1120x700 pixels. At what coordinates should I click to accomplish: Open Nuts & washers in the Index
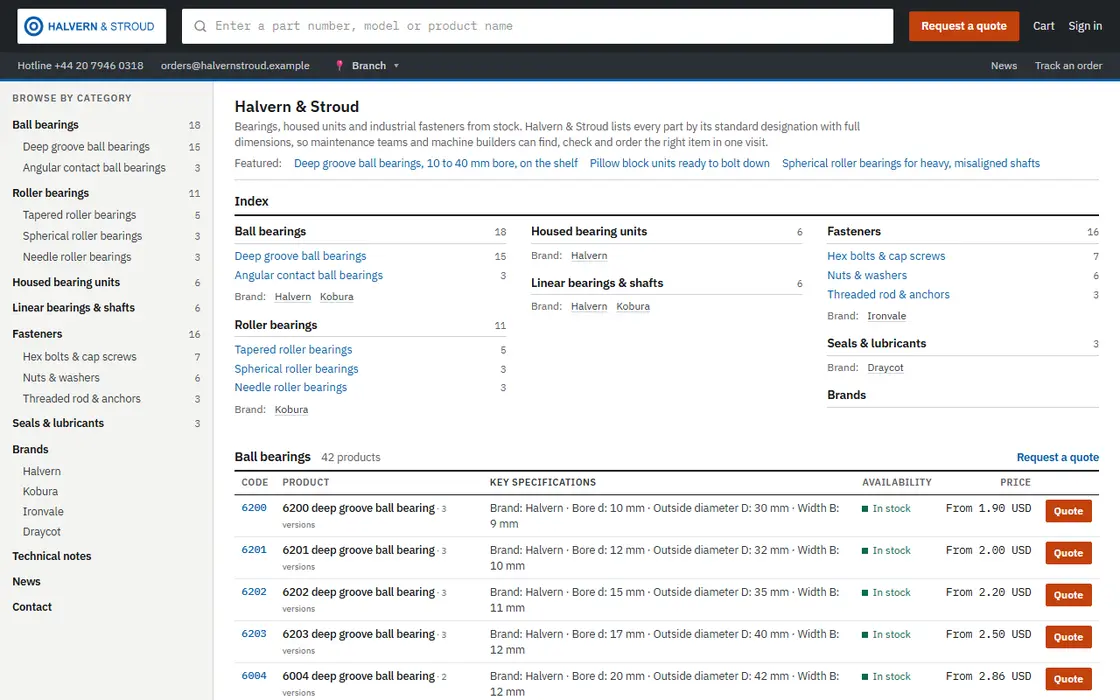pyautogui.click(x=867, y=275)
